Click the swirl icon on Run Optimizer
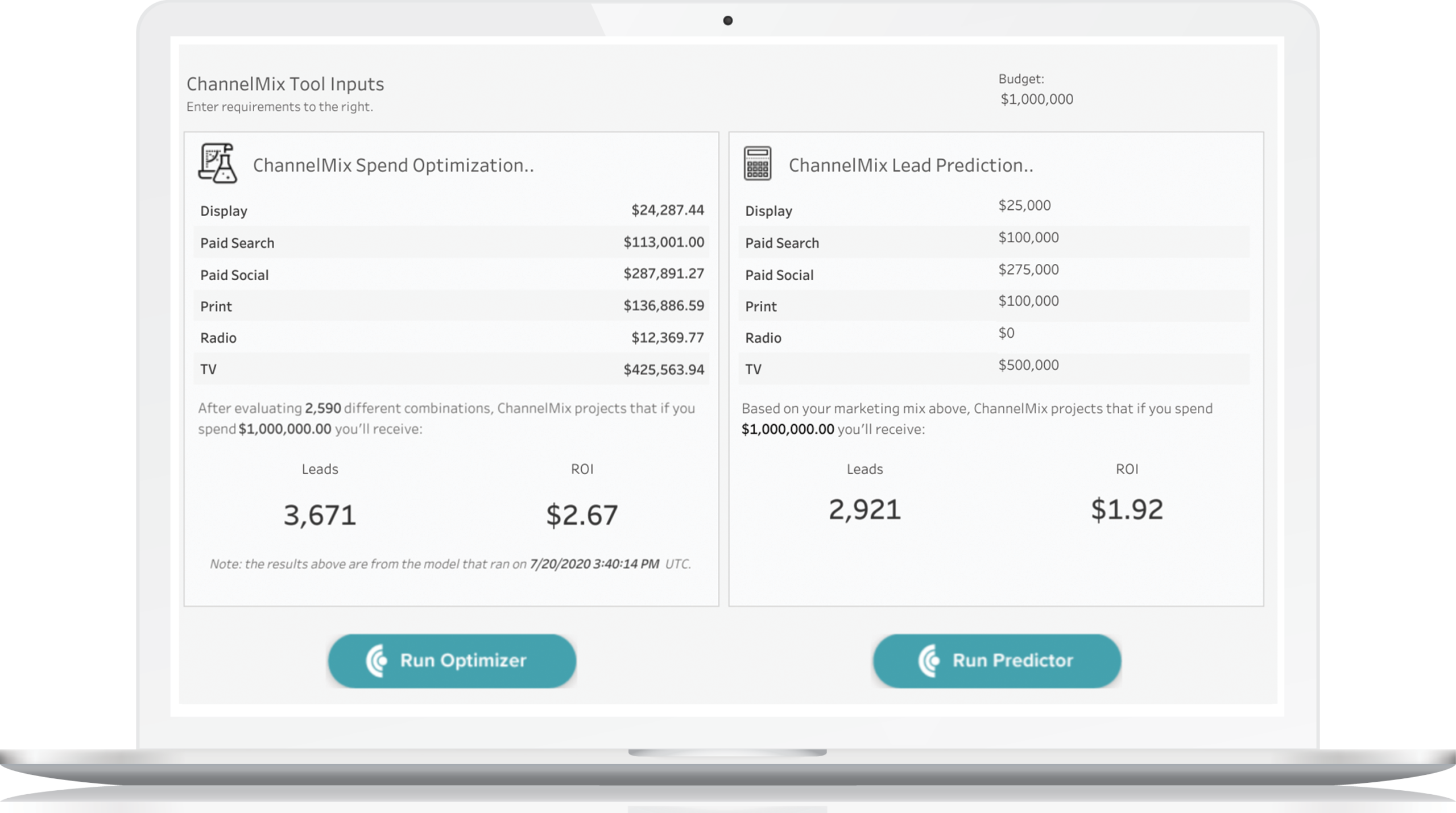This screenshot has height=813, width=1456. (377, 661)
